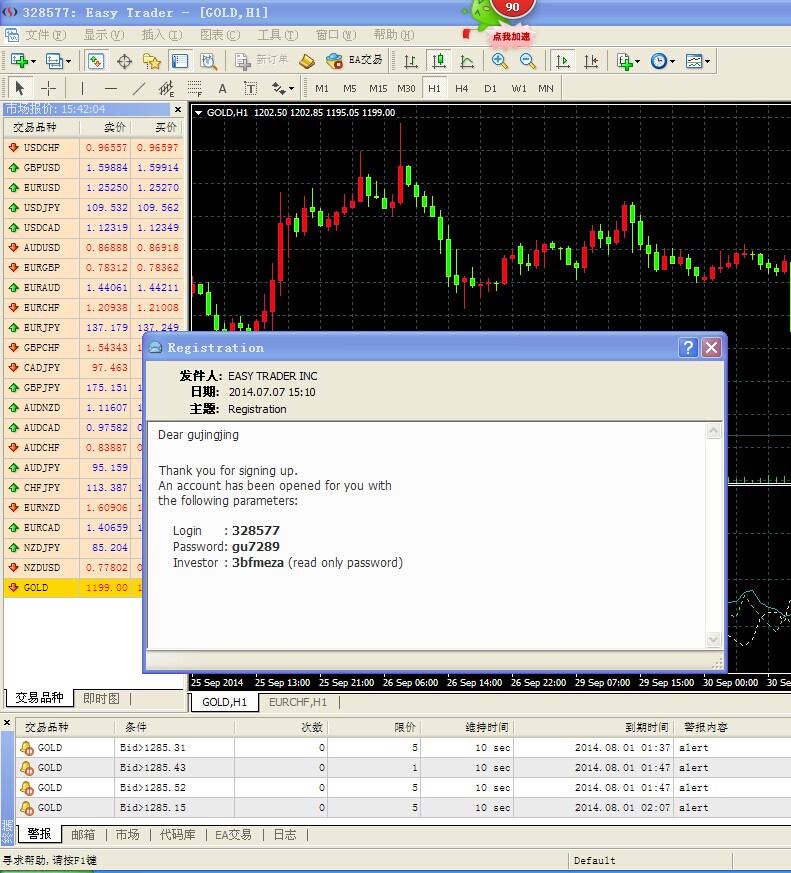
Task: Open the 文件(F) menu
Action: coord(46,35)
